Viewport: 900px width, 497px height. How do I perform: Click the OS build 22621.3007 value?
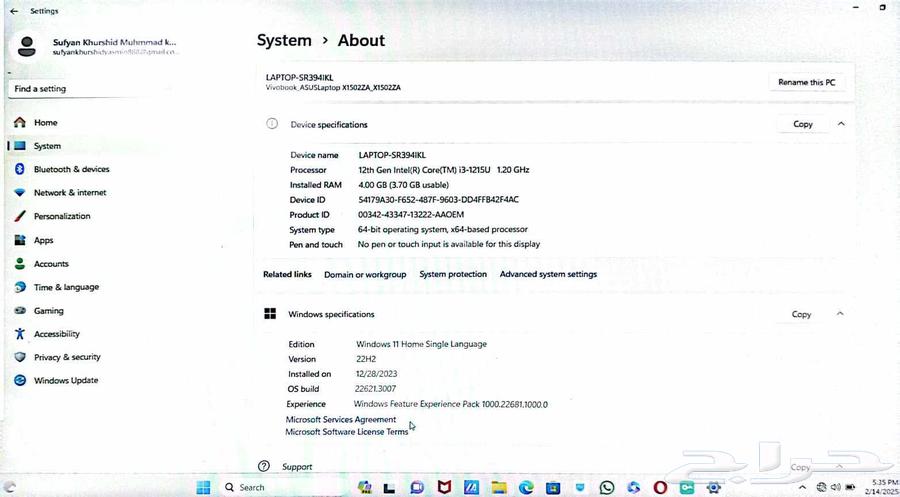[x=375, y=389]
